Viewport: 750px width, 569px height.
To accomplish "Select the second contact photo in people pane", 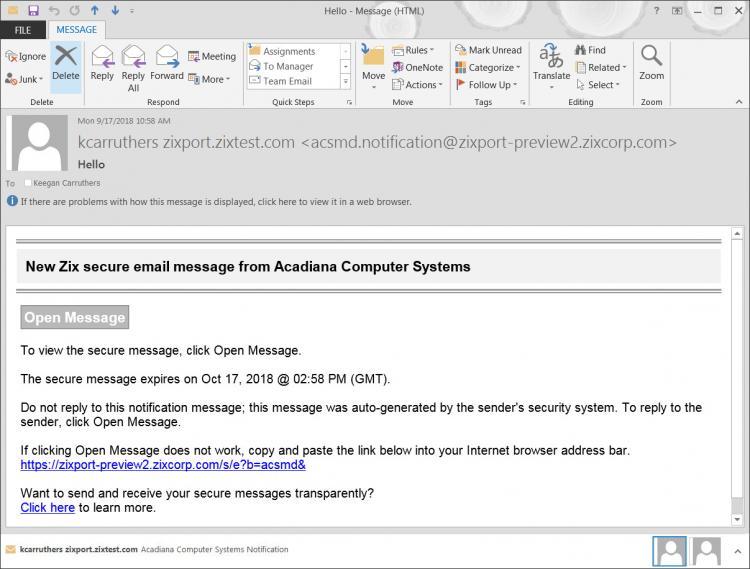I will 706,551.
